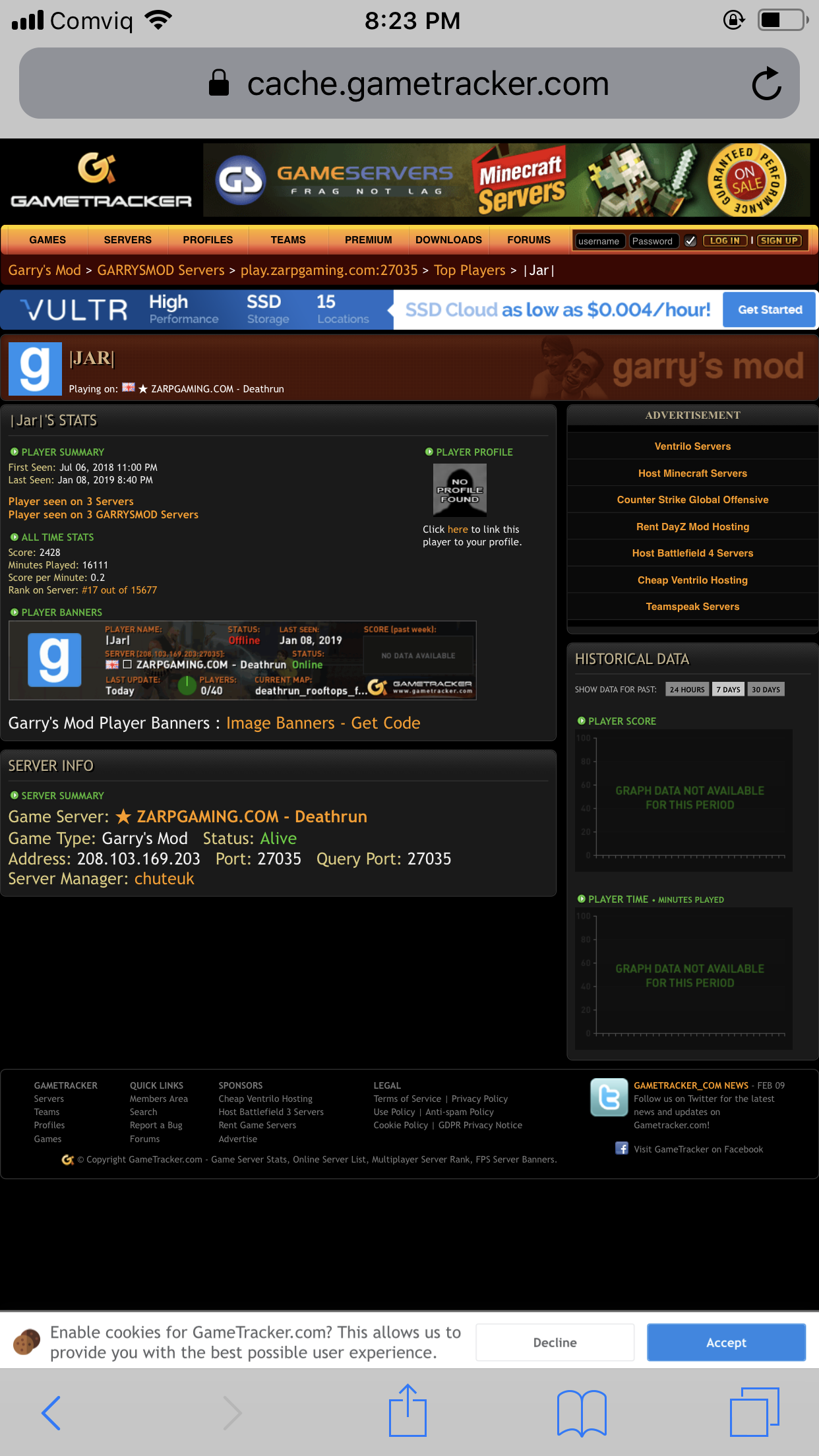Open the PREMIUM menu
Viewport: 819px width, 1456px height.
coord(369,239)
